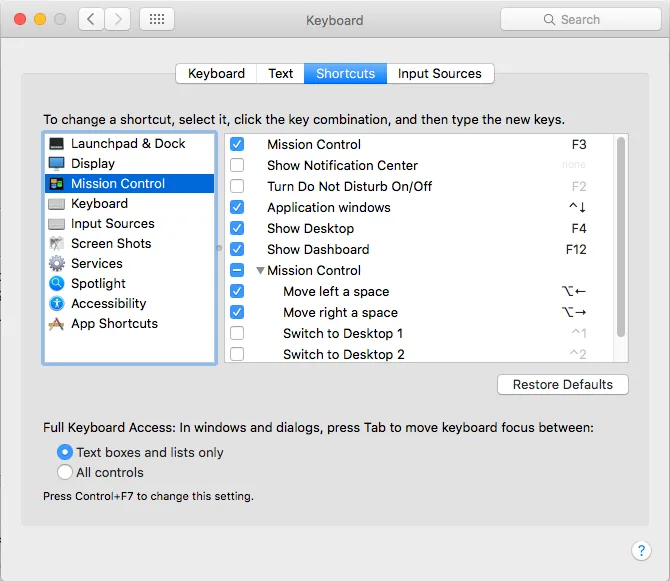Switch to the Keyboard tab
Screen dimensions: 670x581
tap(216, 73)
